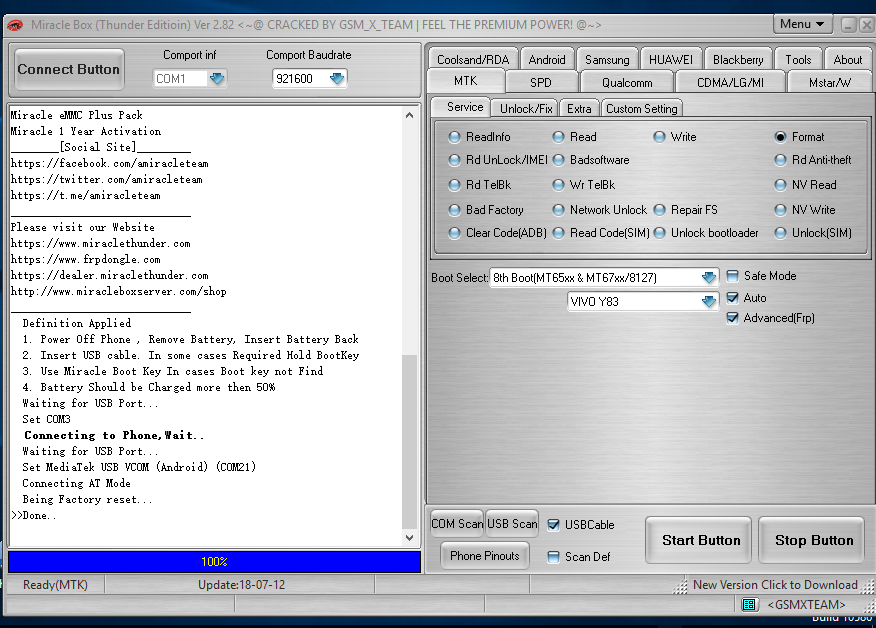Switch to the Qualcomm tab
This screenshot has width=876, height=628.
click(627, 83)
